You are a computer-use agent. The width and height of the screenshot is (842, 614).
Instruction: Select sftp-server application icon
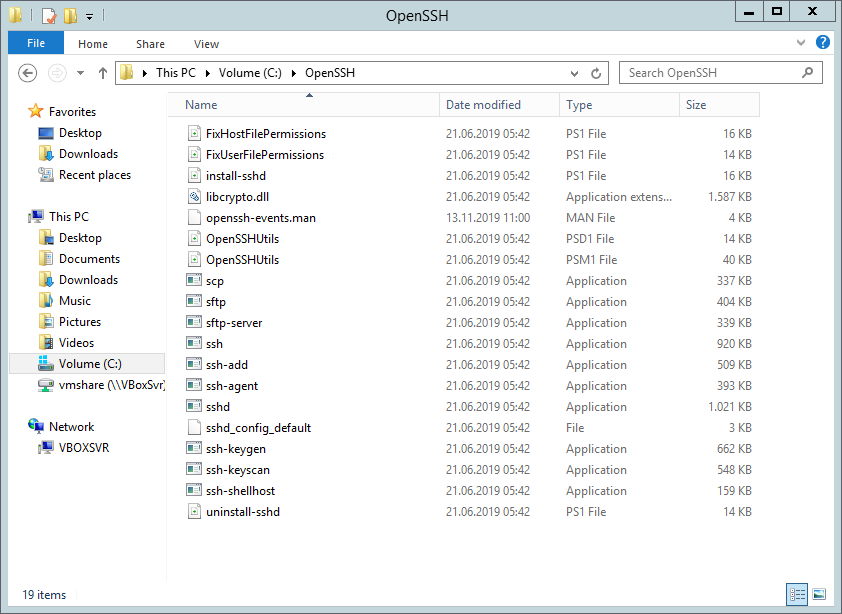click(194, 322)
